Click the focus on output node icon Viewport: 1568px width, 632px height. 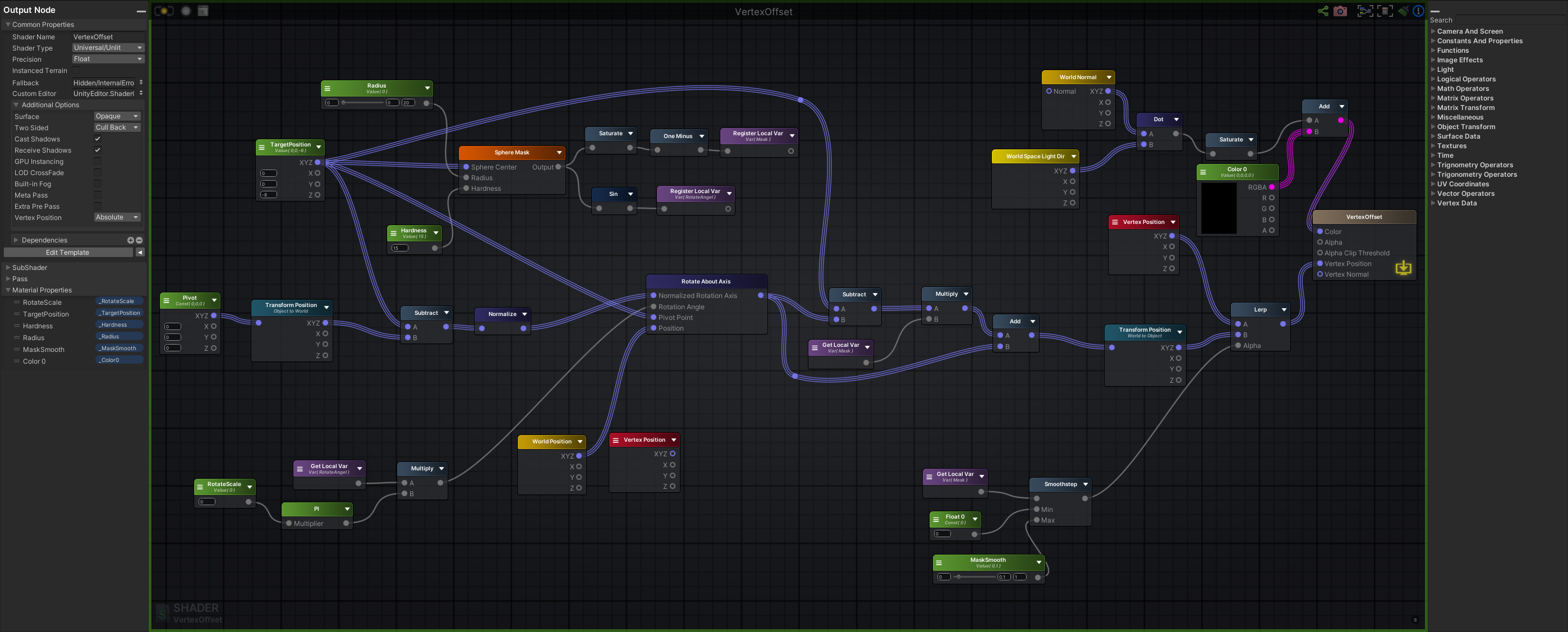pos(1385,11)
